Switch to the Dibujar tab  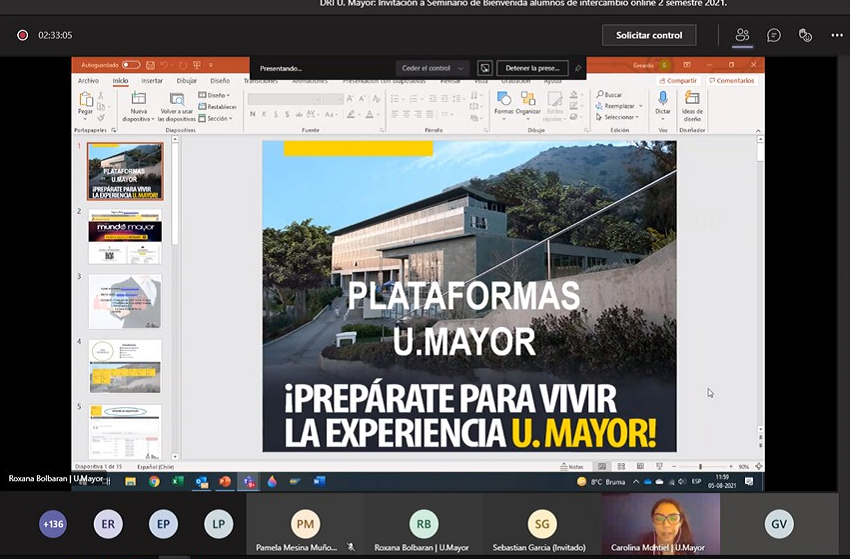pyautogui.click(x=186, y=81)
